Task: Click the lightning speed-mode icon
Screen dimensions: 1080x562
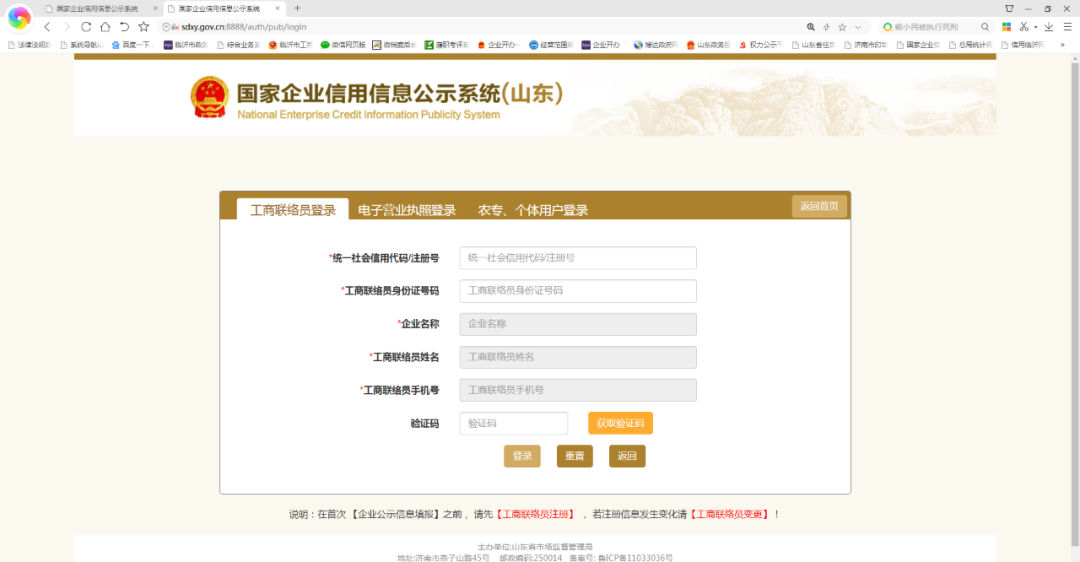Action: [827, 27]
